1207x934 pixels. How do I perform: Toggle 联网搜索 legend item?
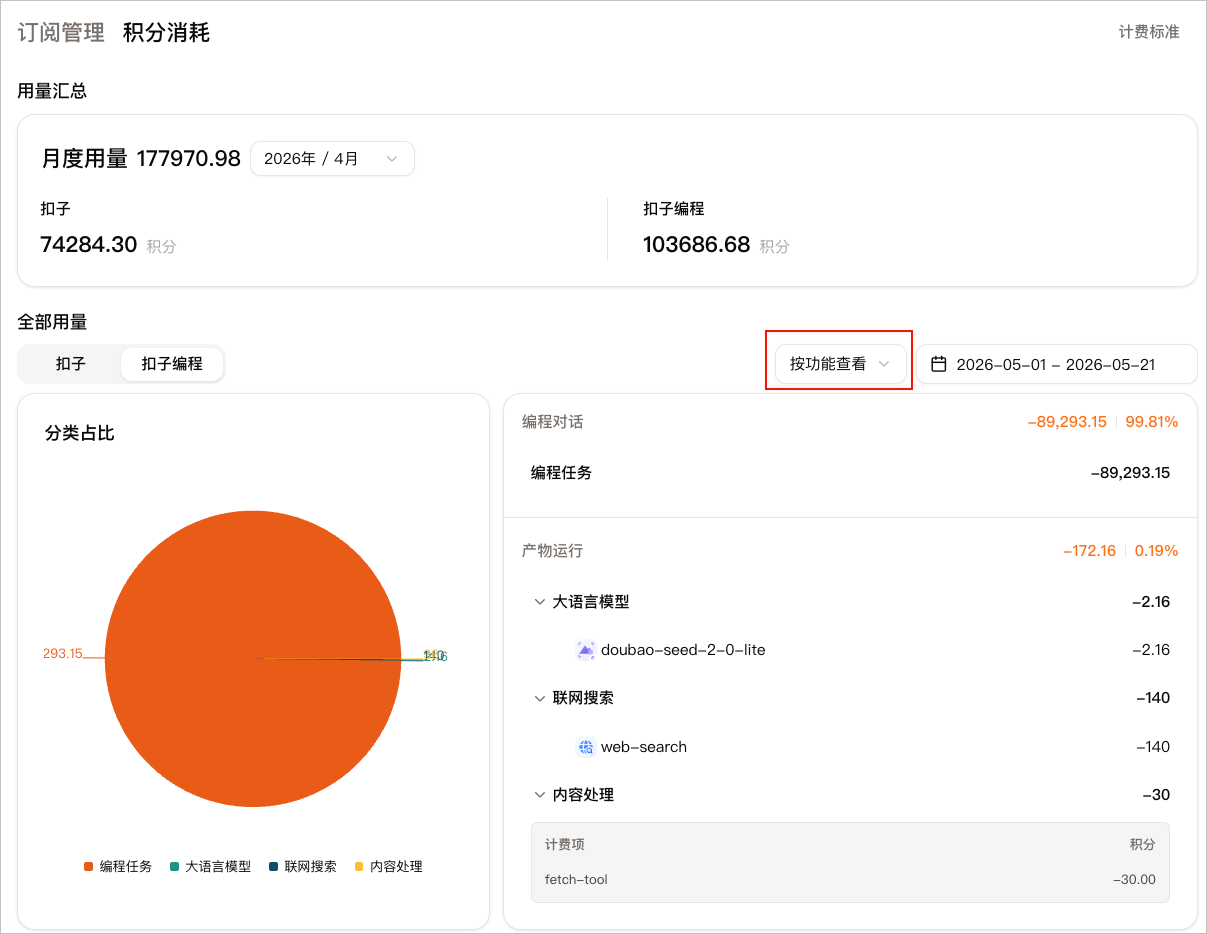(302, 867)
